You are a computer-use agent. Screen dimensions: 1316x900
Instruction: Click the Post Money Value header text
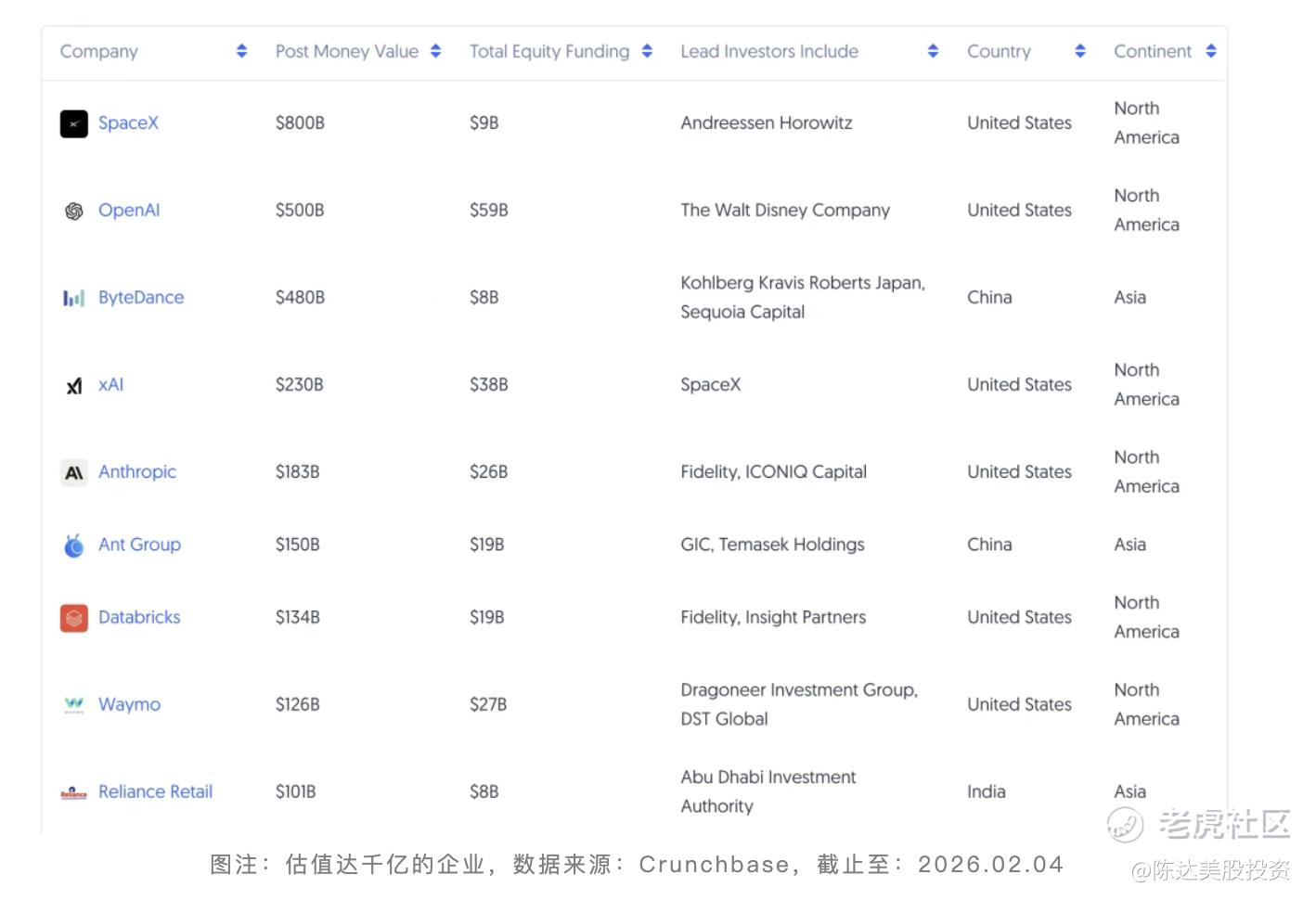(x=347, y=51)
